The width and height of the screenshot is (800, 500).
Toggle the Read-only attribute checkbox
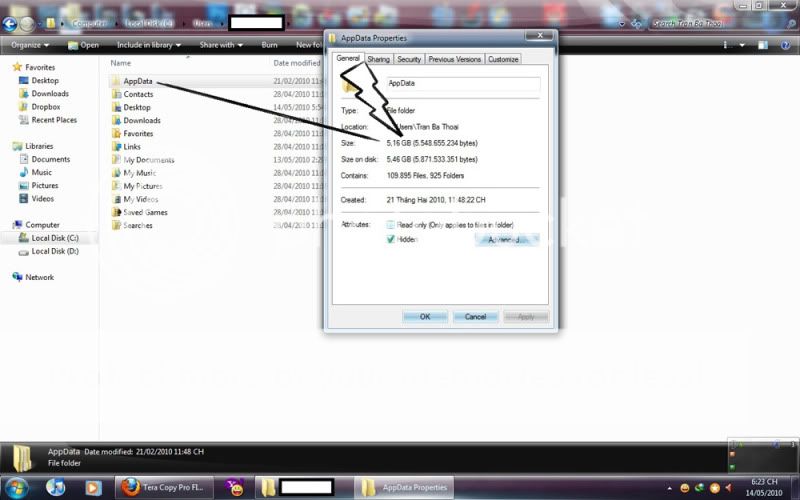point(391,226)
